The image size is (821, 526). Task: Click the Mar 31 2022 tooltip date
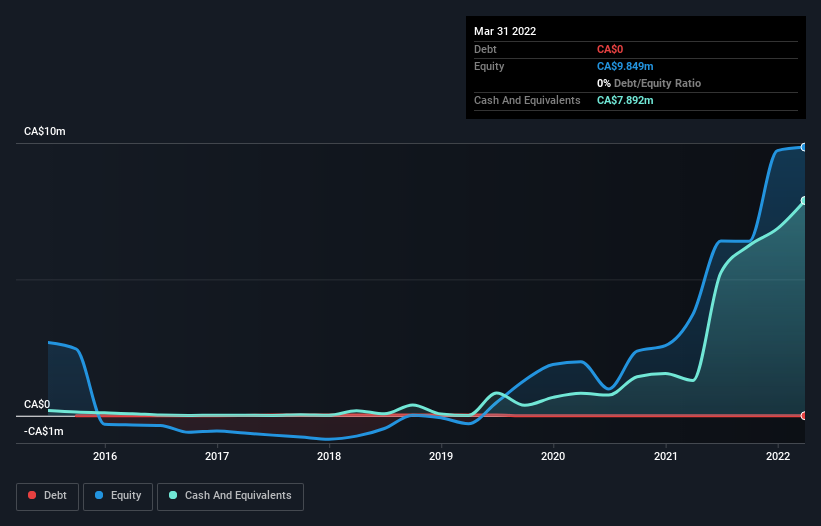505,31
